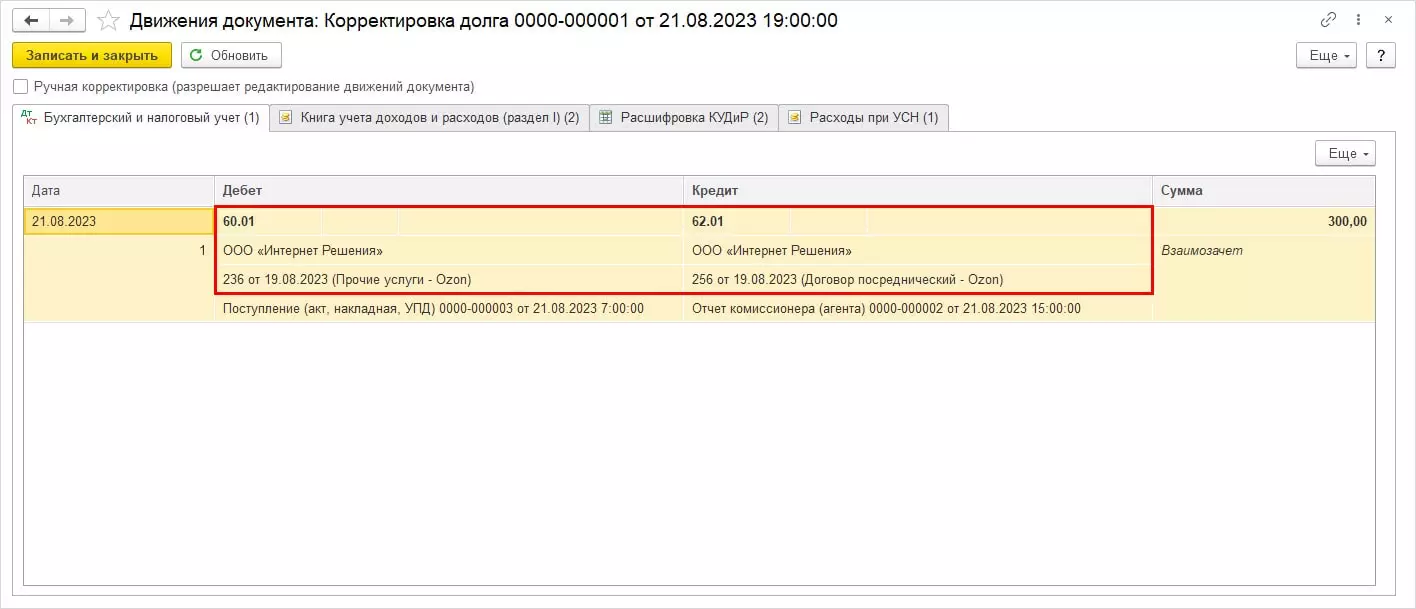Select the date cell 21.08.2023
Viewport: 1416px width, 609px height.
(119, 221)
